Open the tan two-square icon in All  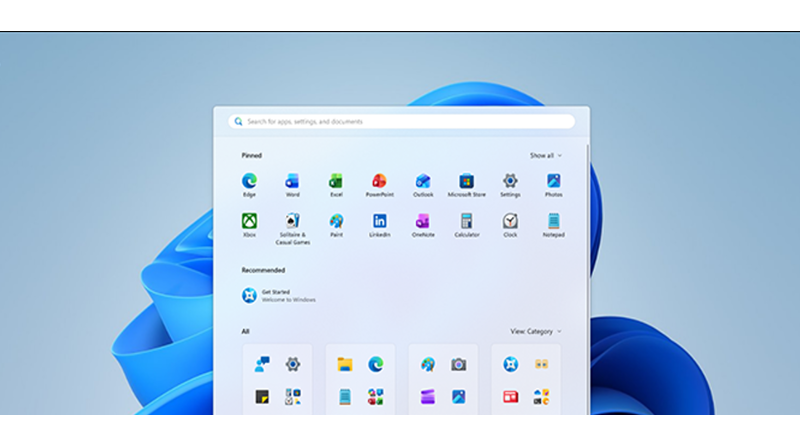(x=541, y=364)
